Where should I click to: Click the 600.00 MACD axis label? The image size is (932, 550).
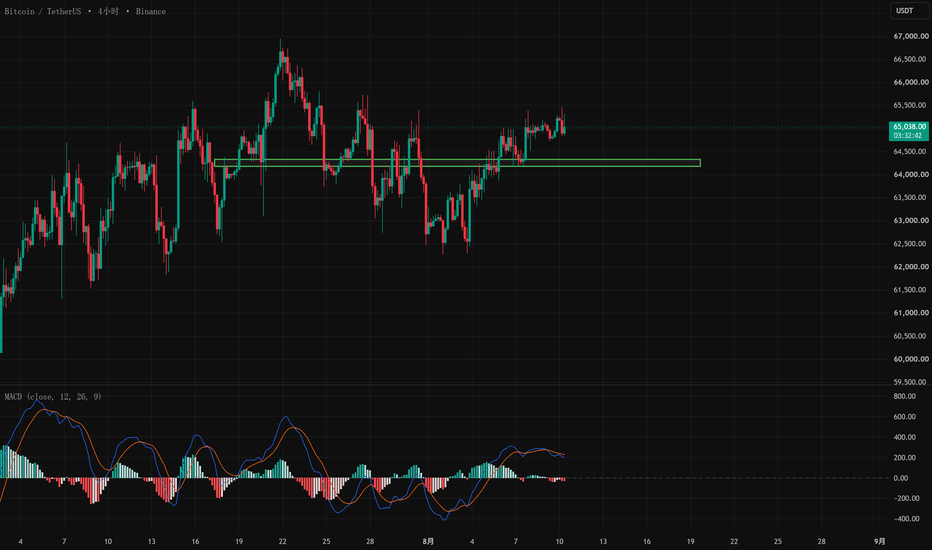(904, 417)
